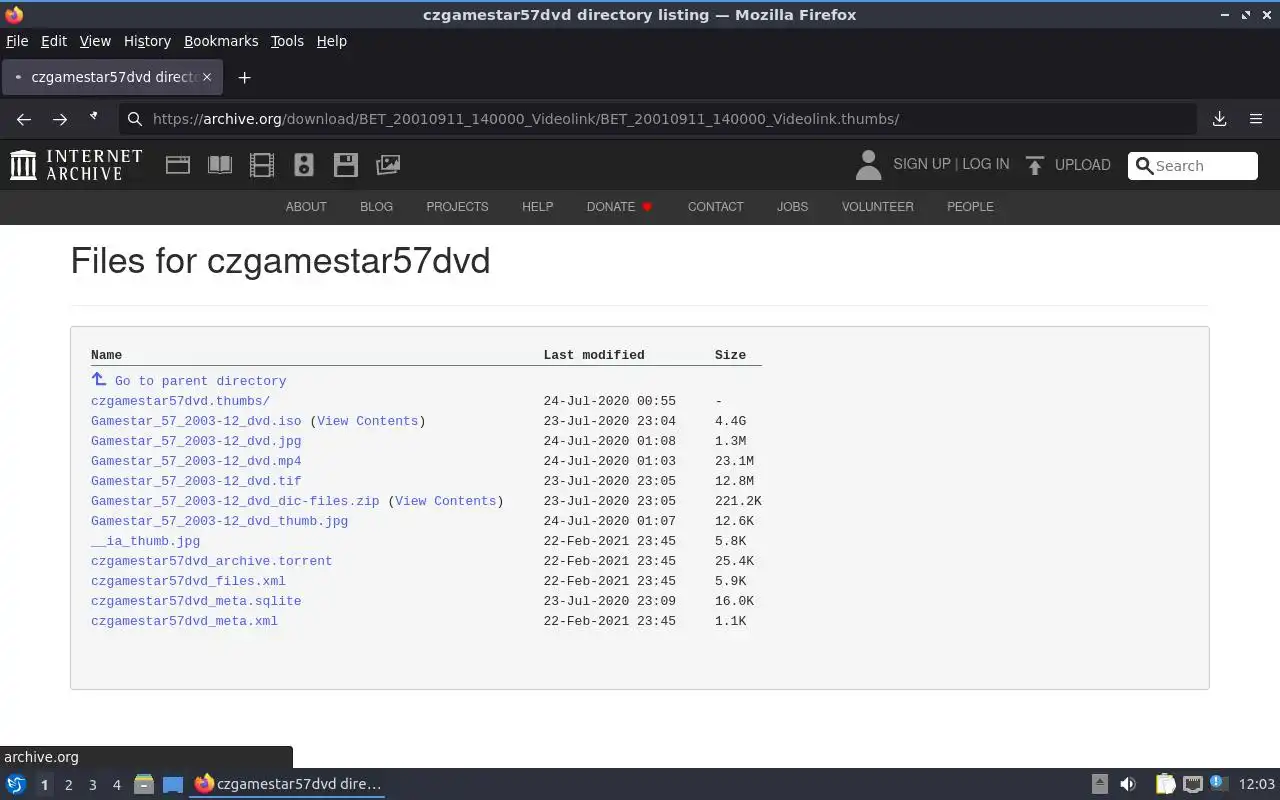The image size is (1280, 800).
Task: View Contents of the dvd.iso file
Action: click(x=367, y=421)
